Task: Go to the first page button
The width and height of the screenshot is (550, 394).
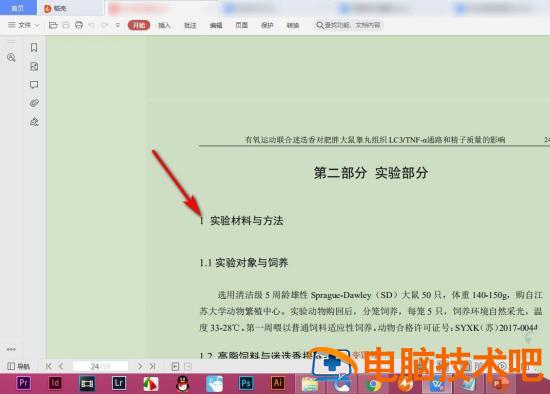Action: [48, 366]
